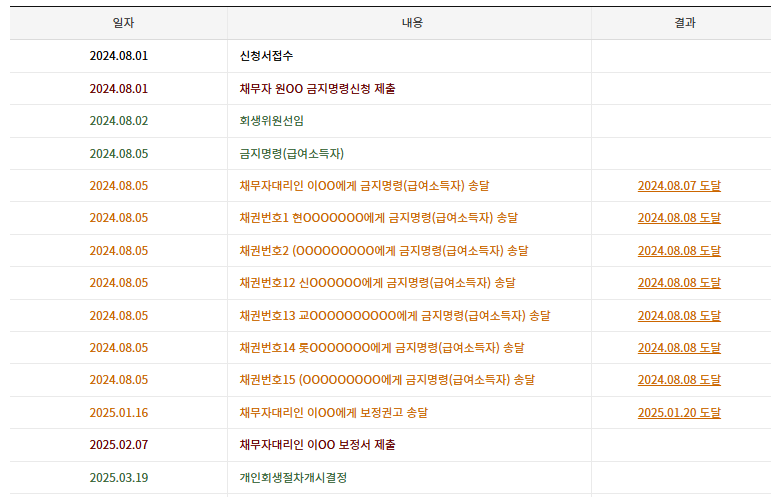This screenshot has width=771, height=497.
Task: Click the '채권번호2 (OOOOOOOOO에게' 송달 entry
Action: 384,251
